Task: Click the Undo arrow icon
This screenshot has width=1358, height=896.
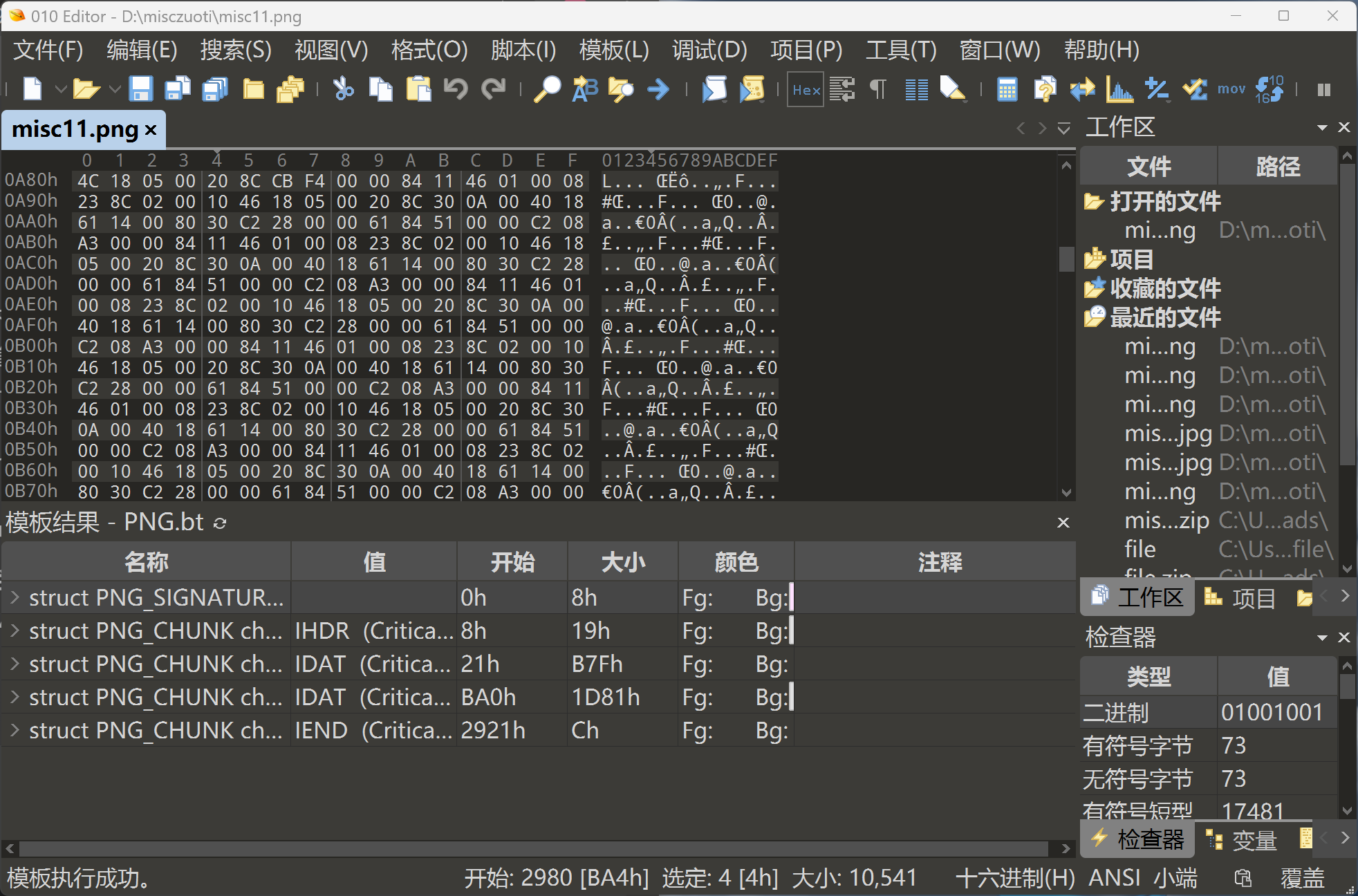Action: click(x=456, y=89)
